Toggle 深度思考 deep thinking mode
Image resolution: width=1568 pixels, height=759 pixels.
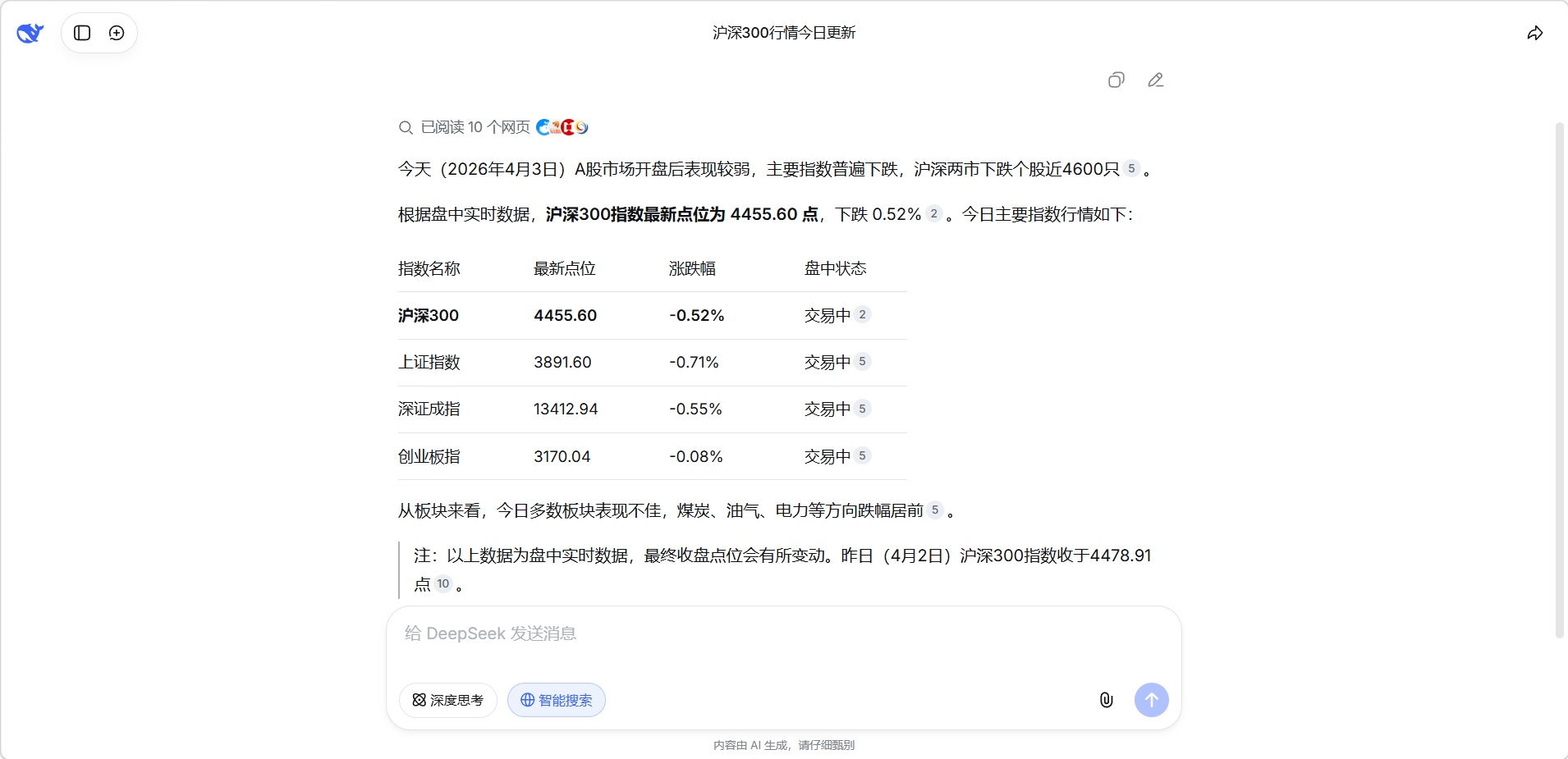click(448, 700)
